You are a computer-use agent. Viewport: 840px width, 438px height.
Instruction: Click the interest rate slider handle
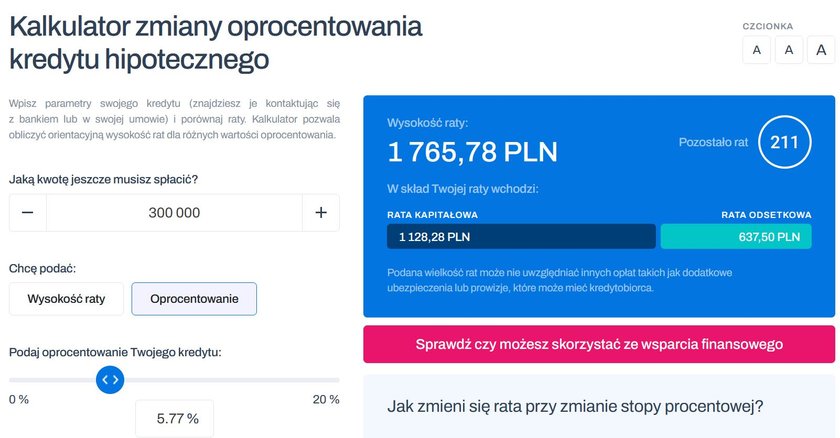[x=110, y=380]
